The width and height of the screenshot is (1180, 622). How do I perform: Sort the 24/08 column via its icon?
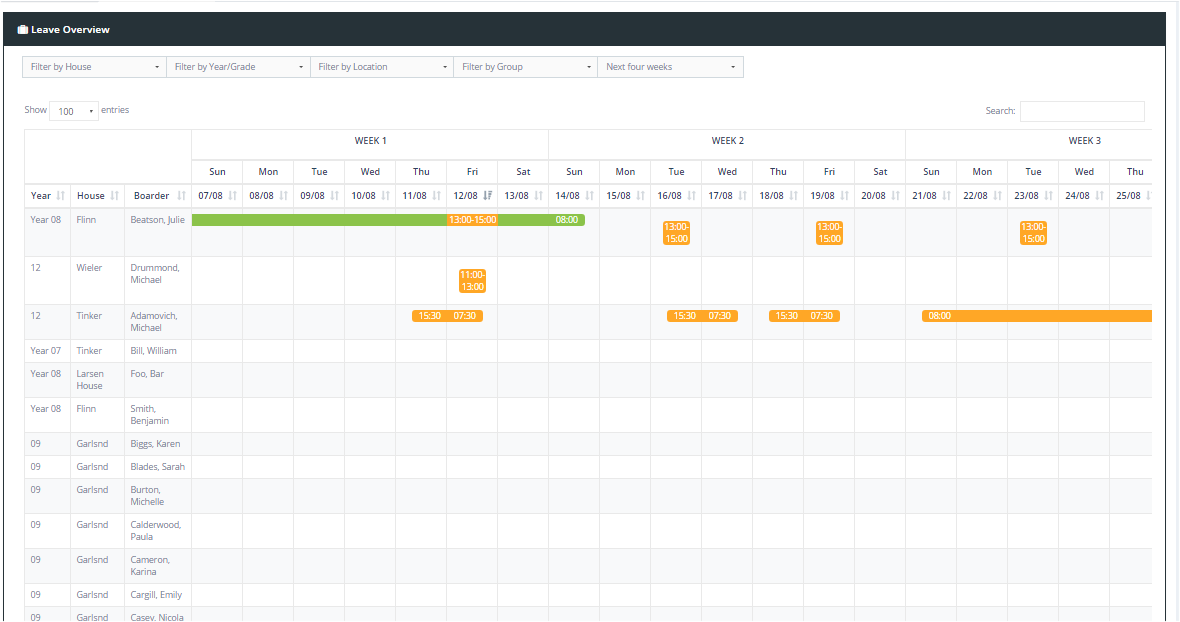click(1099, 196)
